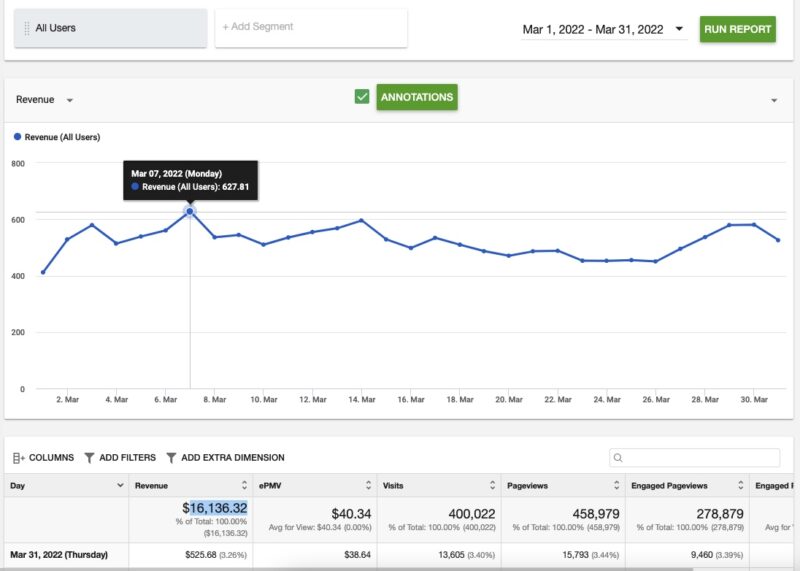Viewport: 800px width, 571px height.
Task: Toggle Revenue (All Users) legend series
Action: [57, 137]
